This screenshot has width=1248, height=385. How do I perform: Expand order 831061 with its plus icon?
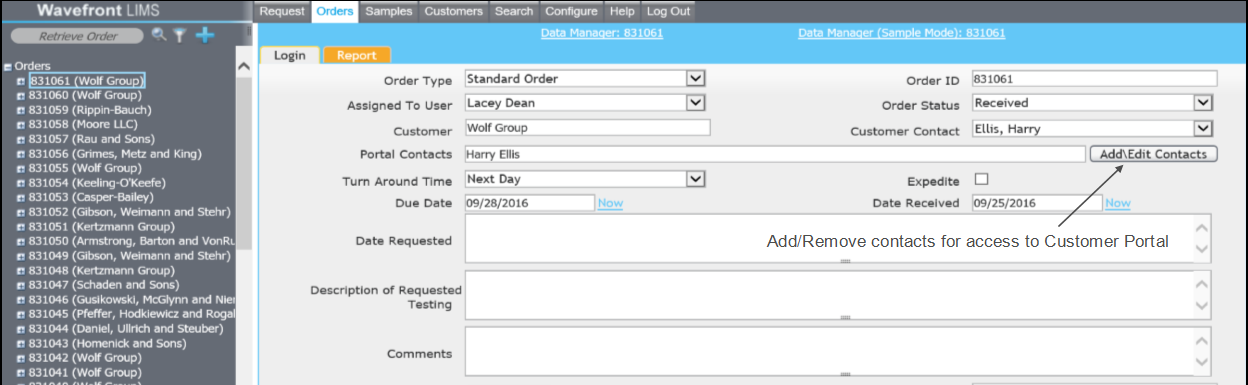coord(21,81)
